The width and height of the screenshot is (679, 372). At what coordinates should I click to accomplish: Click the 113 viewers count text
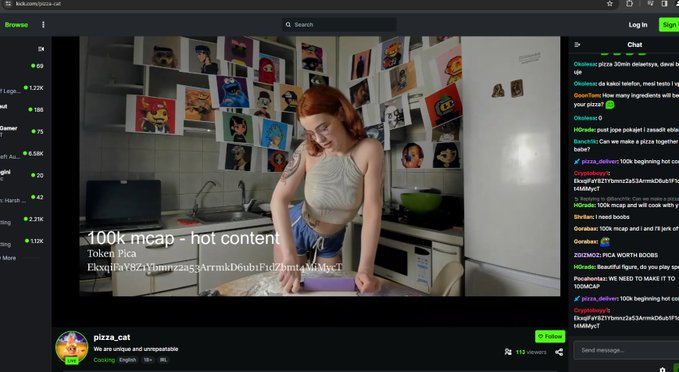pyautogui.click(x=531, y=352)
